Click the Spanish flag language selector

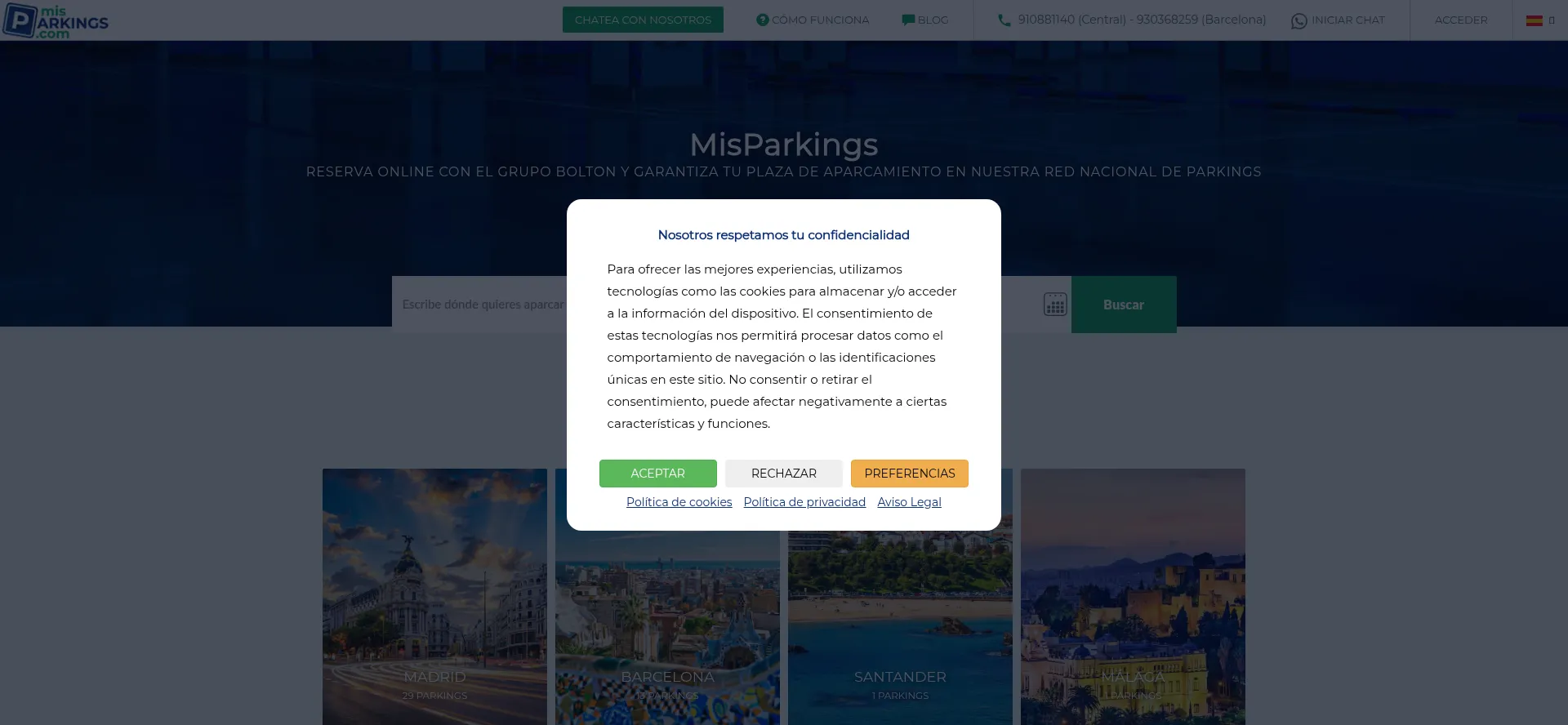1534,20
